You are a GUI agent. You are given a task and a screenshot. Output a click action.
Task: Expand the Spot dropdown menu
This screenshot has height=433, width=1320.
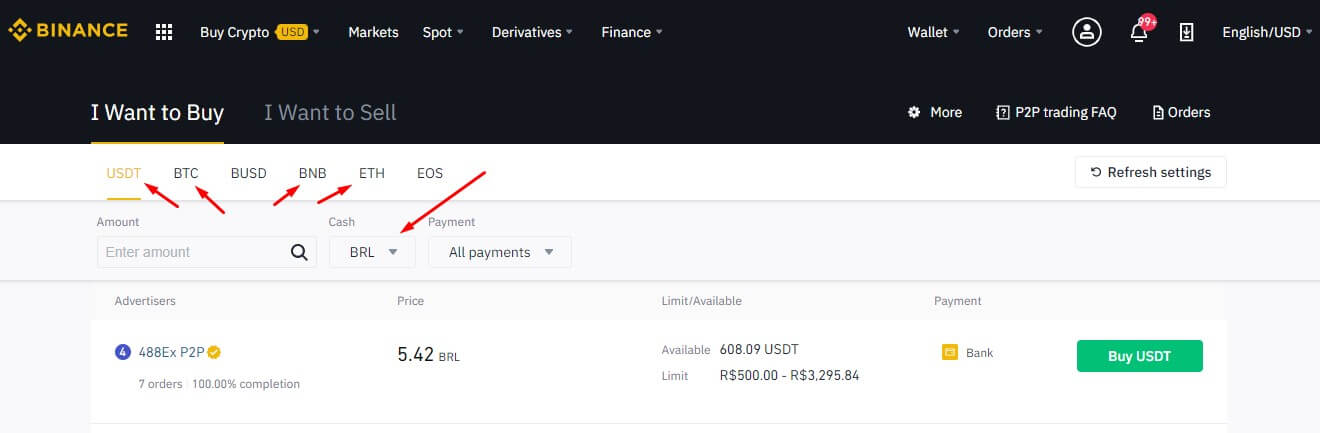pos(443,32)
